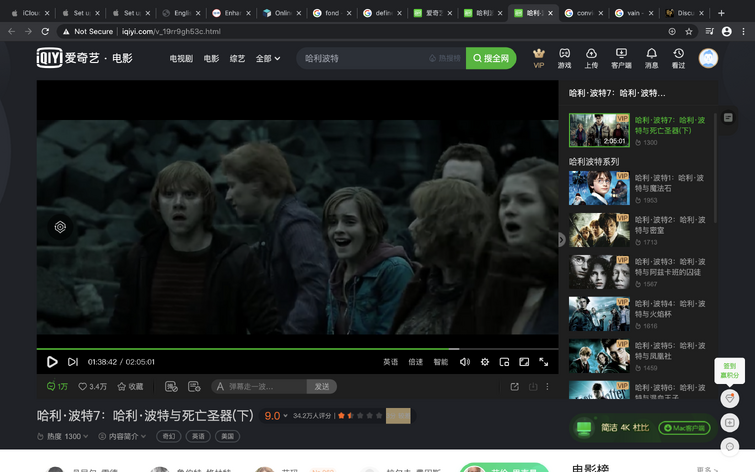Viewport: 755px width, 472px height.
Task: Focus the danmaku comment input
Action: click(x=259, y=386)
